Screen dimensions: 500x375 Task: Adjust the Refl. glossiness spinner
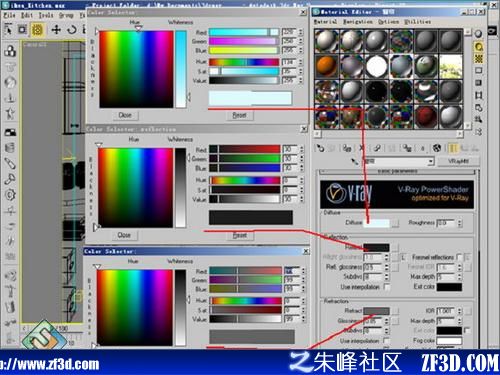coord(387,267)
